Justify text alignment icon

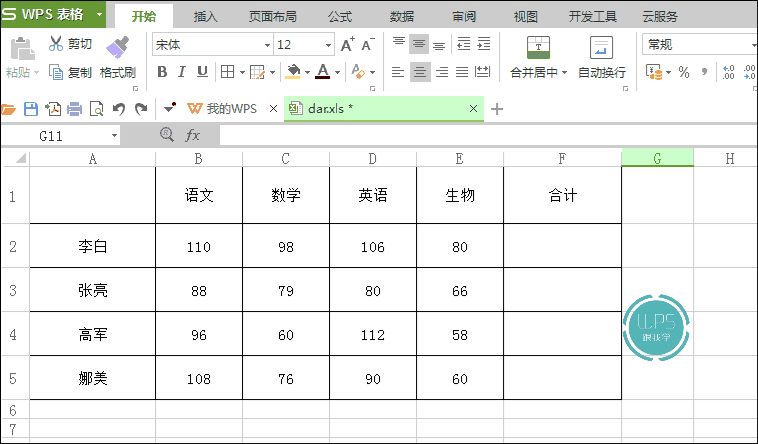pyautogui.click(x=462, y=73)
